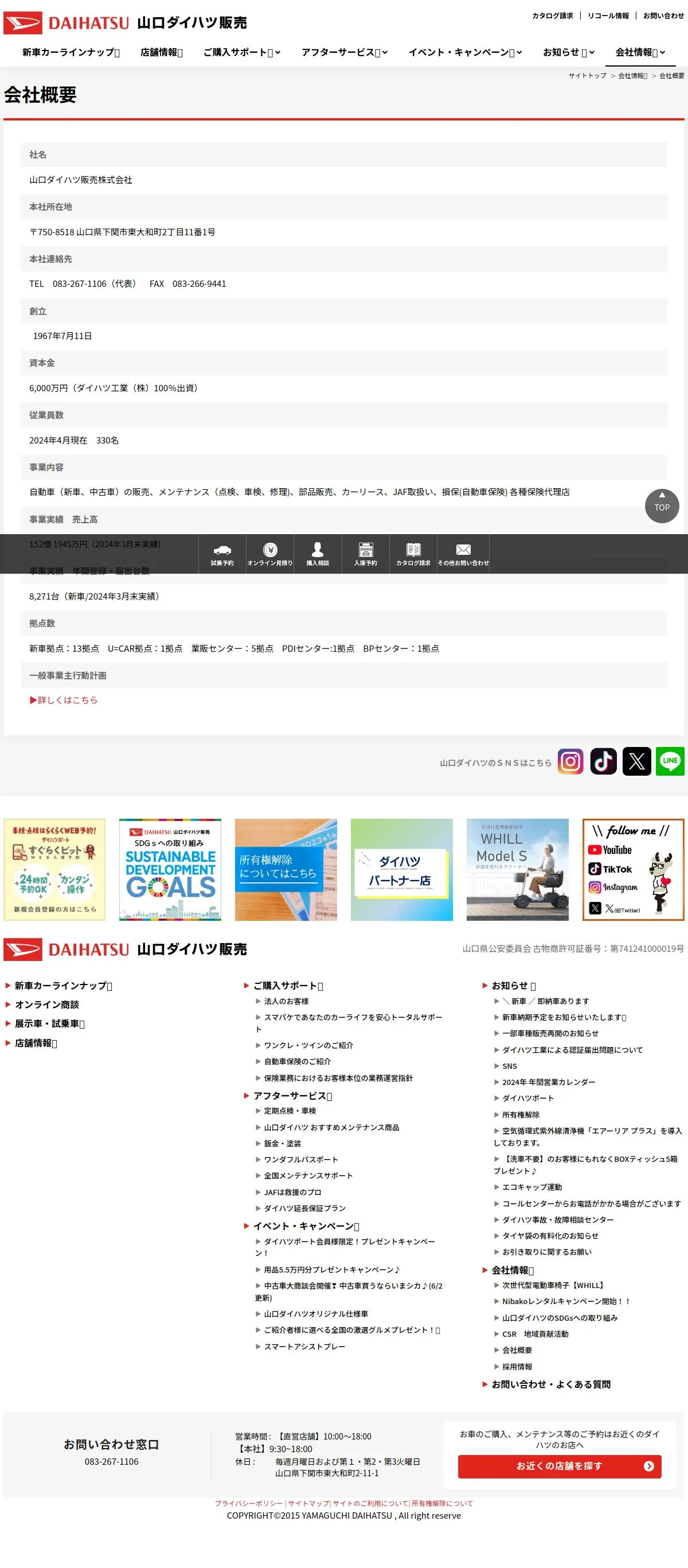Expand お知らせ dropdown in navigation
688x1568 pixels.
point(568,52)
